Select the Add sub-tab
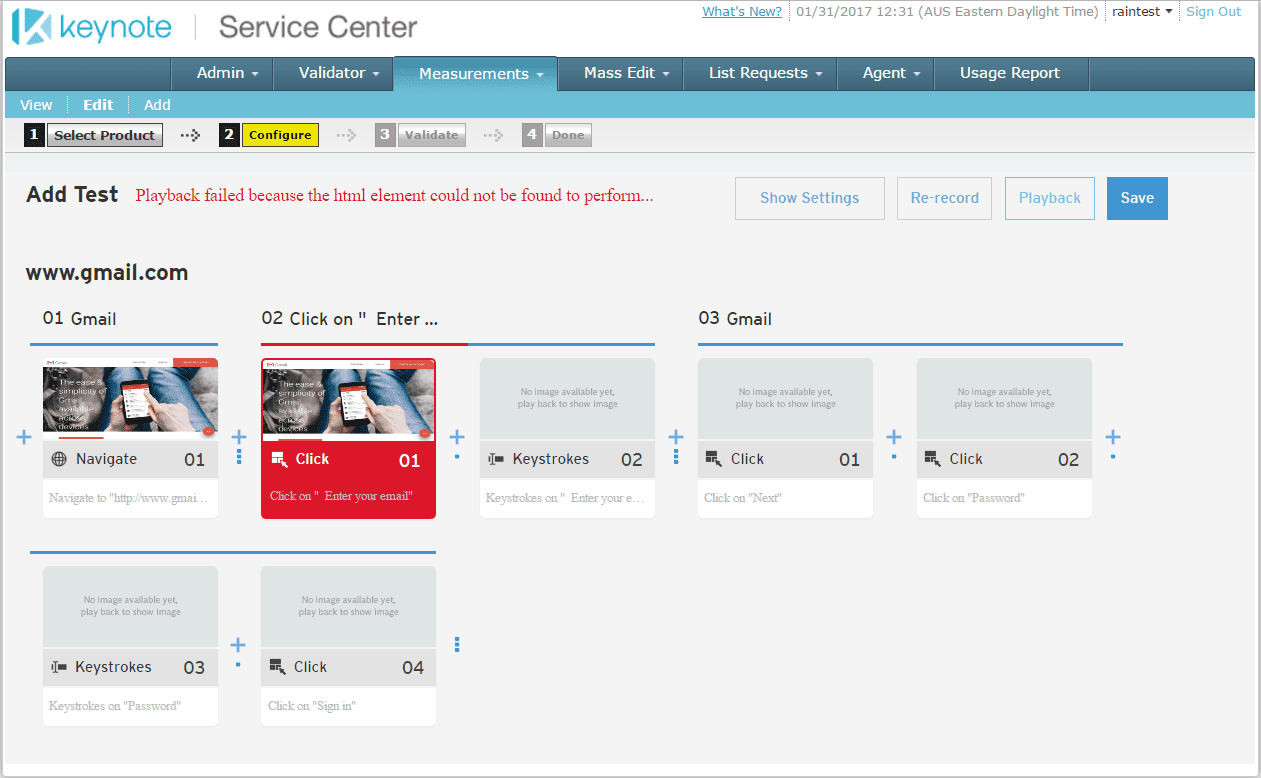Viewport: 1261px width, 778px height. (157, 105)
